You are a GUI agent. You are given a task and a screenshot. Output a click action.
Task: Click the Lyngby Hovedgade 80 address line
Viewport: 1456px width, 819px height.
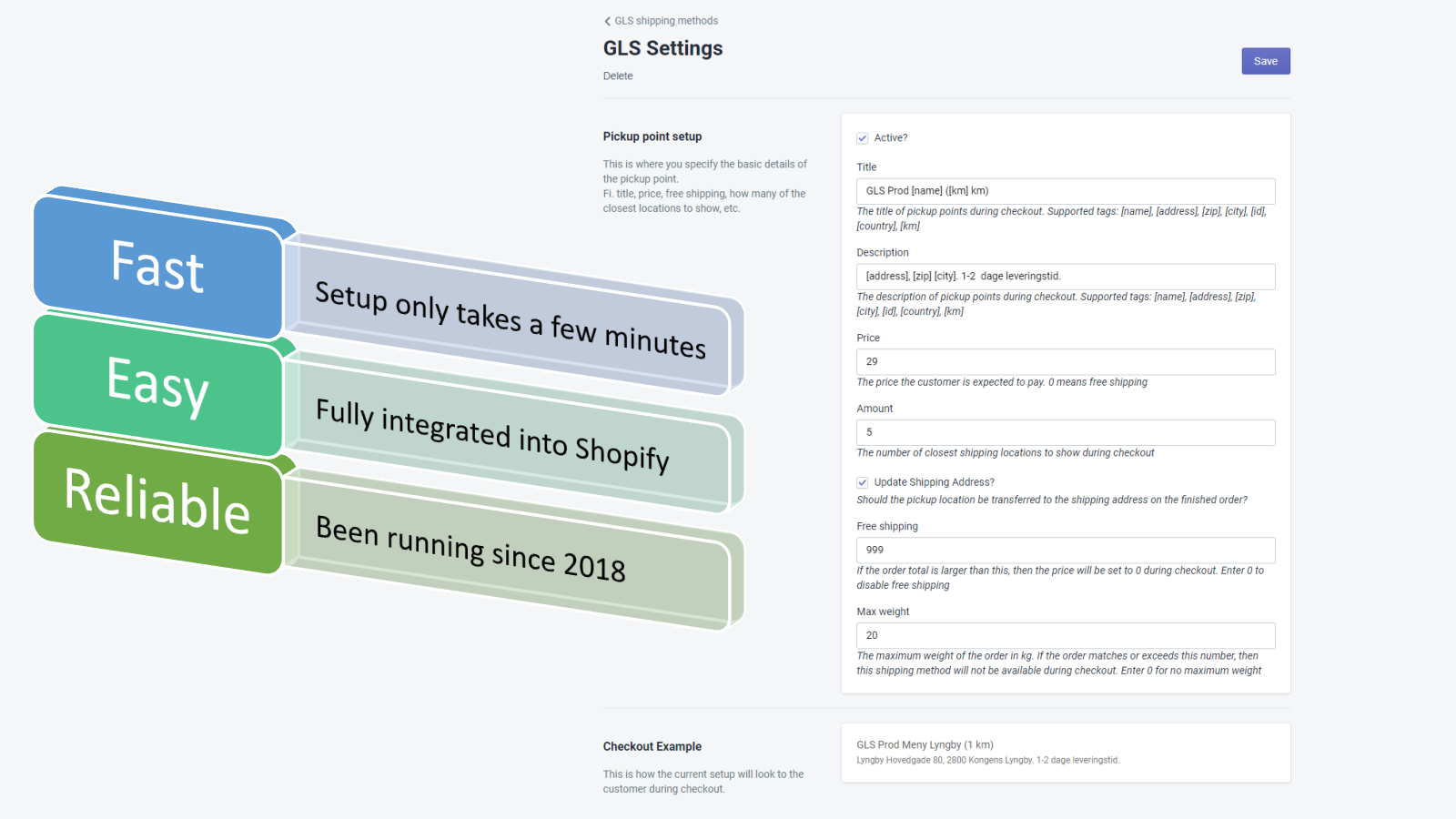tap(987, 760)
